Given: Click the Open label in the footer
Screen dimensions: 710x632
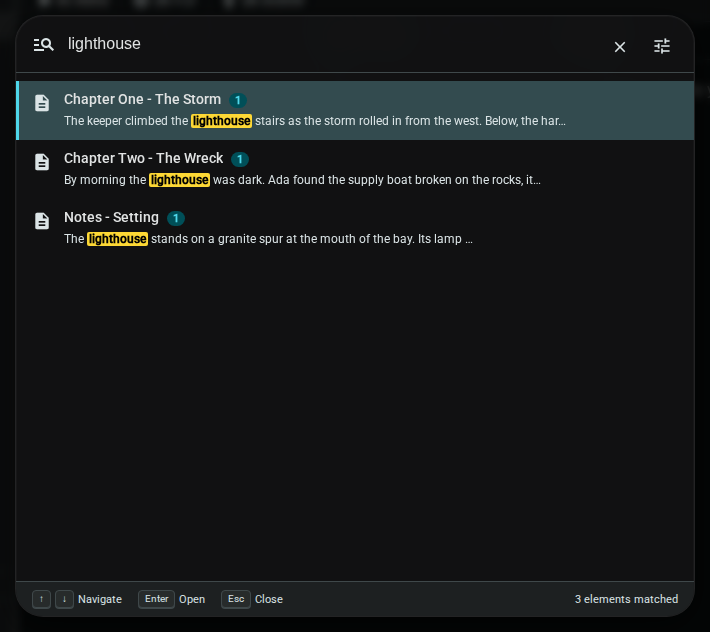Looking at the screenshot, I should pos(192,599).
